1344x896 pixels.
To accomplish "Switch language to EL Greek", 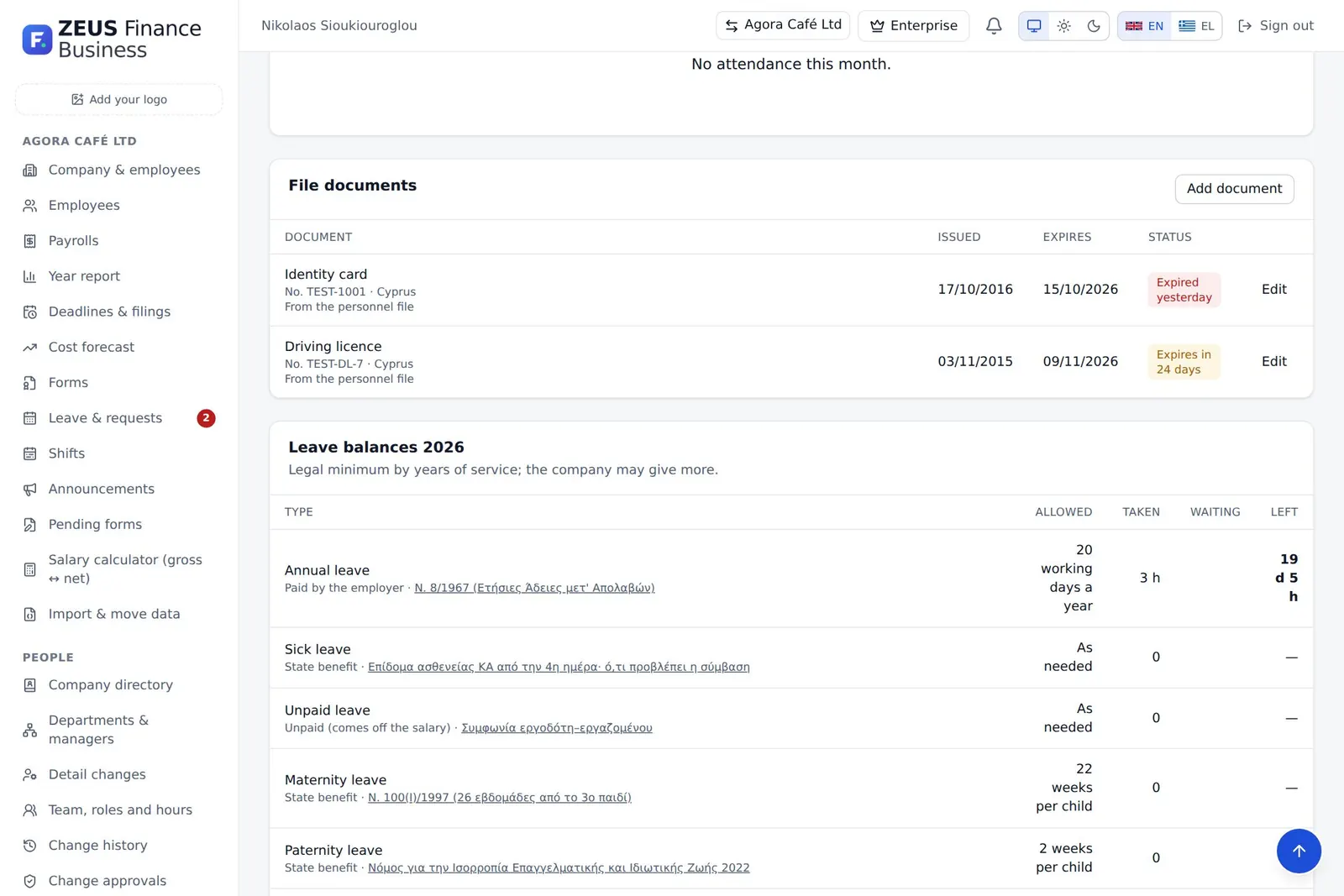I will 1196,26.
